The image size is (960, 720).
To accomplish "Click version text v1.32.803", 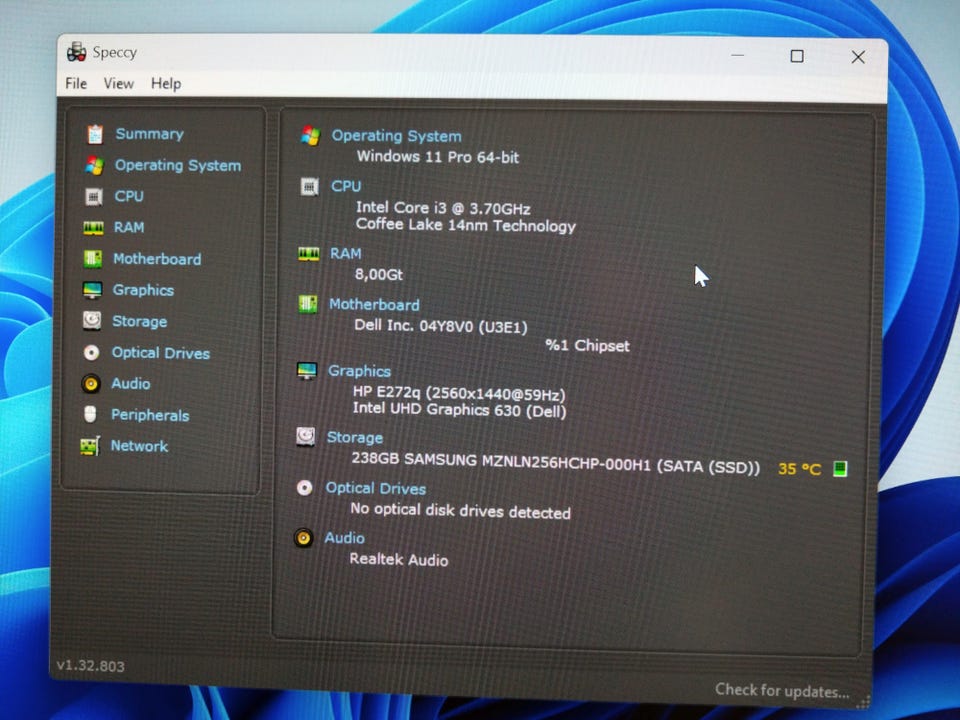I will [x=91, y=666].
